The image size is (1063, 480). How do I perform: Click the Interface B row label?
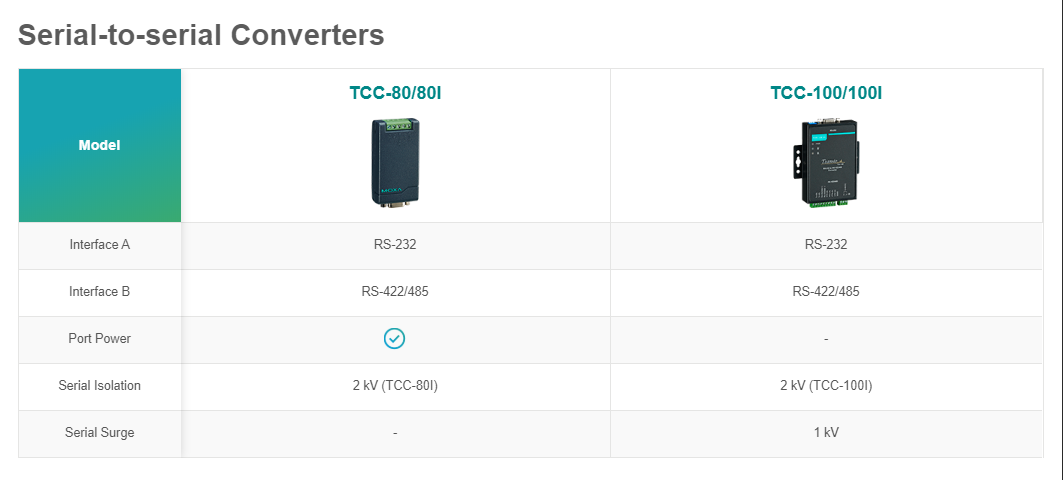(100, 292)
